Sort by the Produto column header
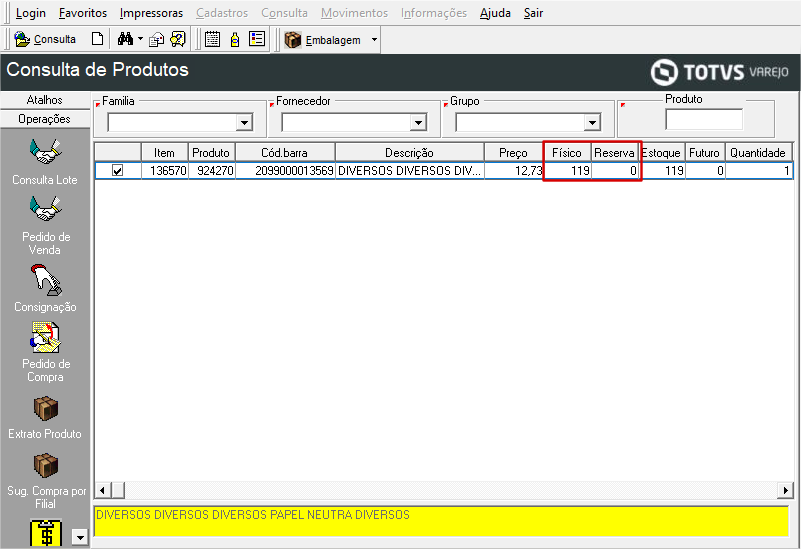801x549 pixels. pyautogui.click(x=211, y=153)
